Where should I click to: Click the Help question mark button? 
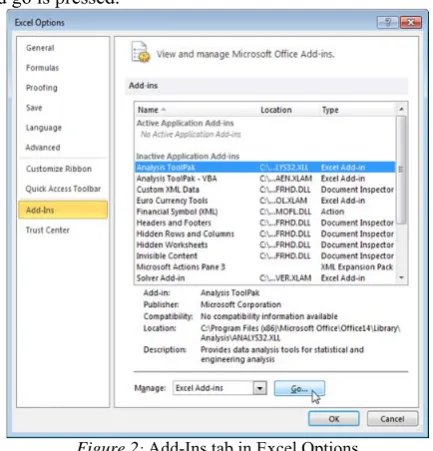pos(388,22)
